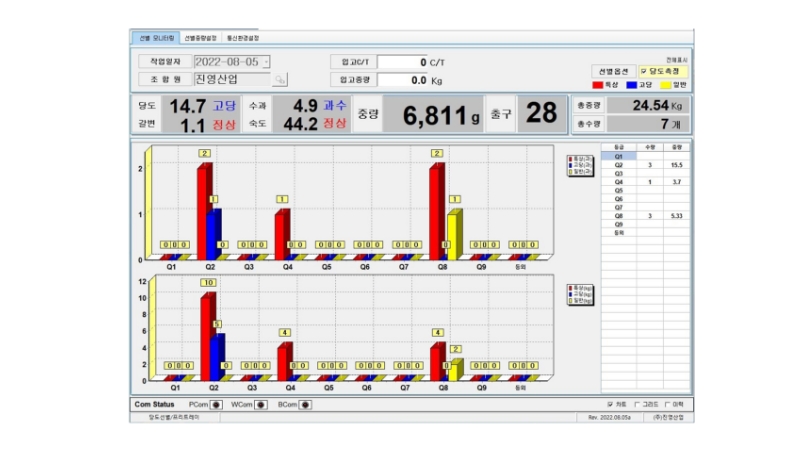Click the 44.2 숙도 value
This screenshot has height=460, width=800.
point(300,123)
